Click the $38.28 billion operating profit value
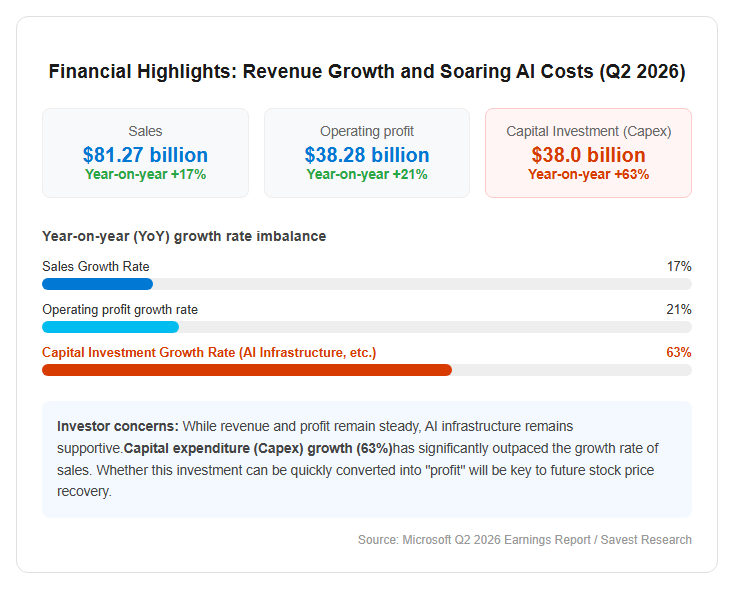Screen dimensions: 734x589 (367, 155)
